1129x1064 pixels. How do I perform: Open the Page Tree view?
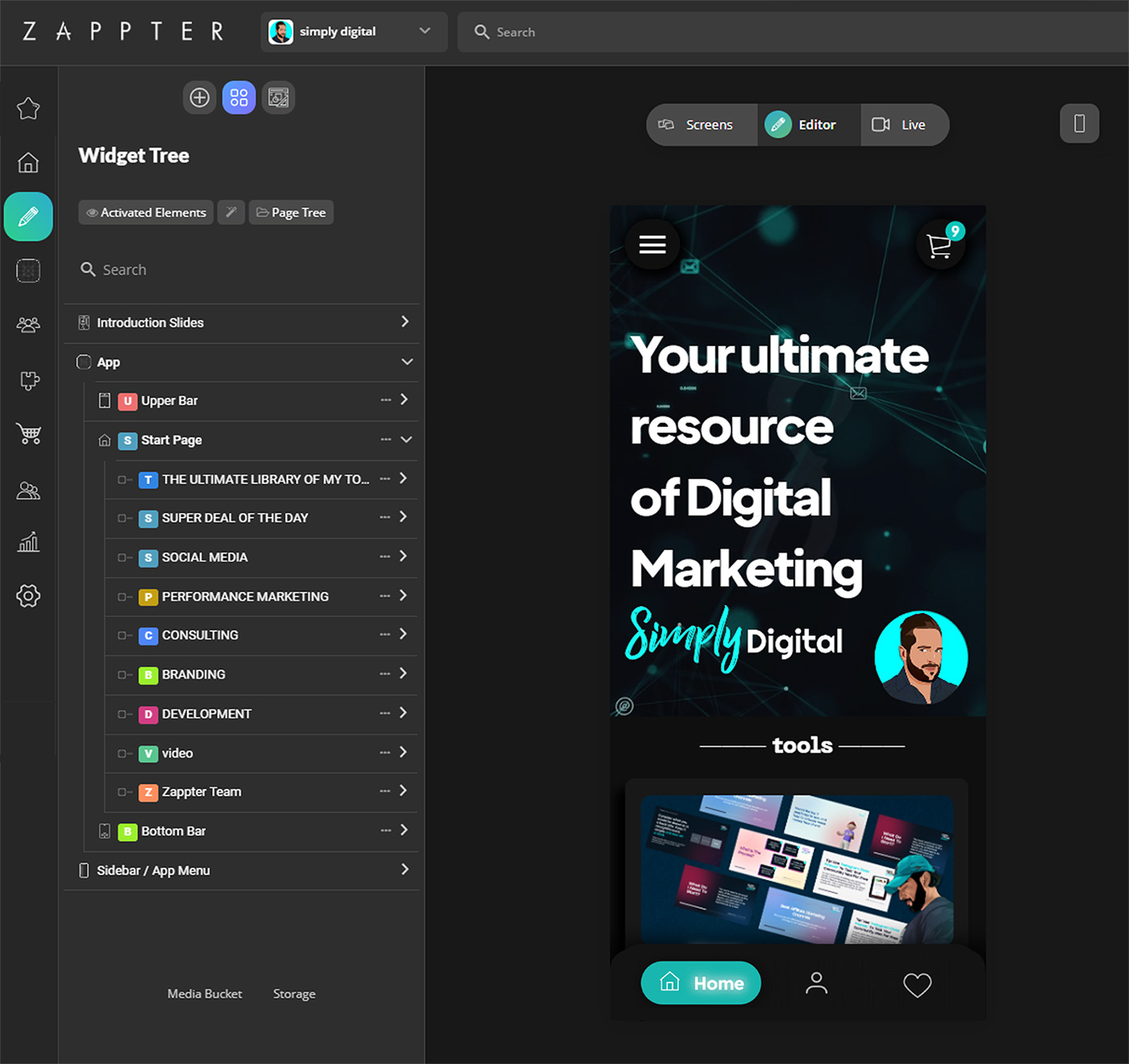click(x=291, y=212)
